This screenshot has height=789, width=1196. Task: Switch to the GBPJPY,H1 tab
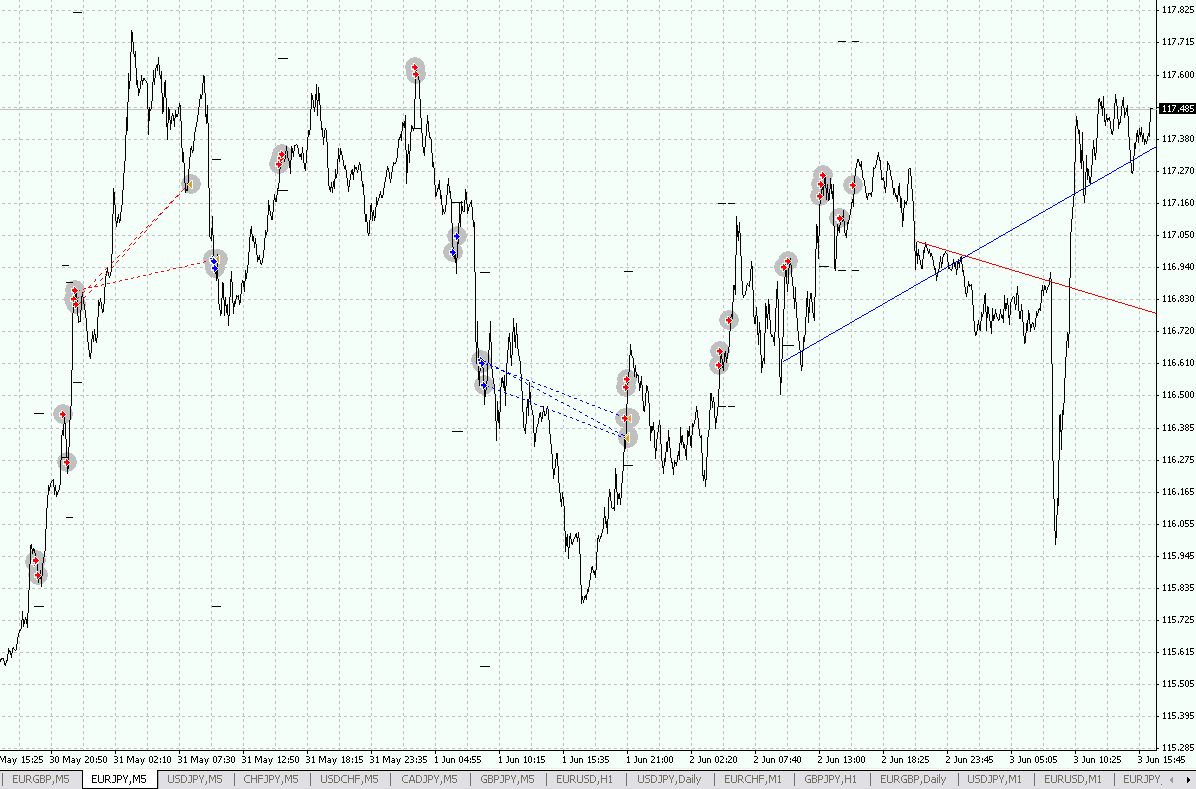(x=831, y=779)
